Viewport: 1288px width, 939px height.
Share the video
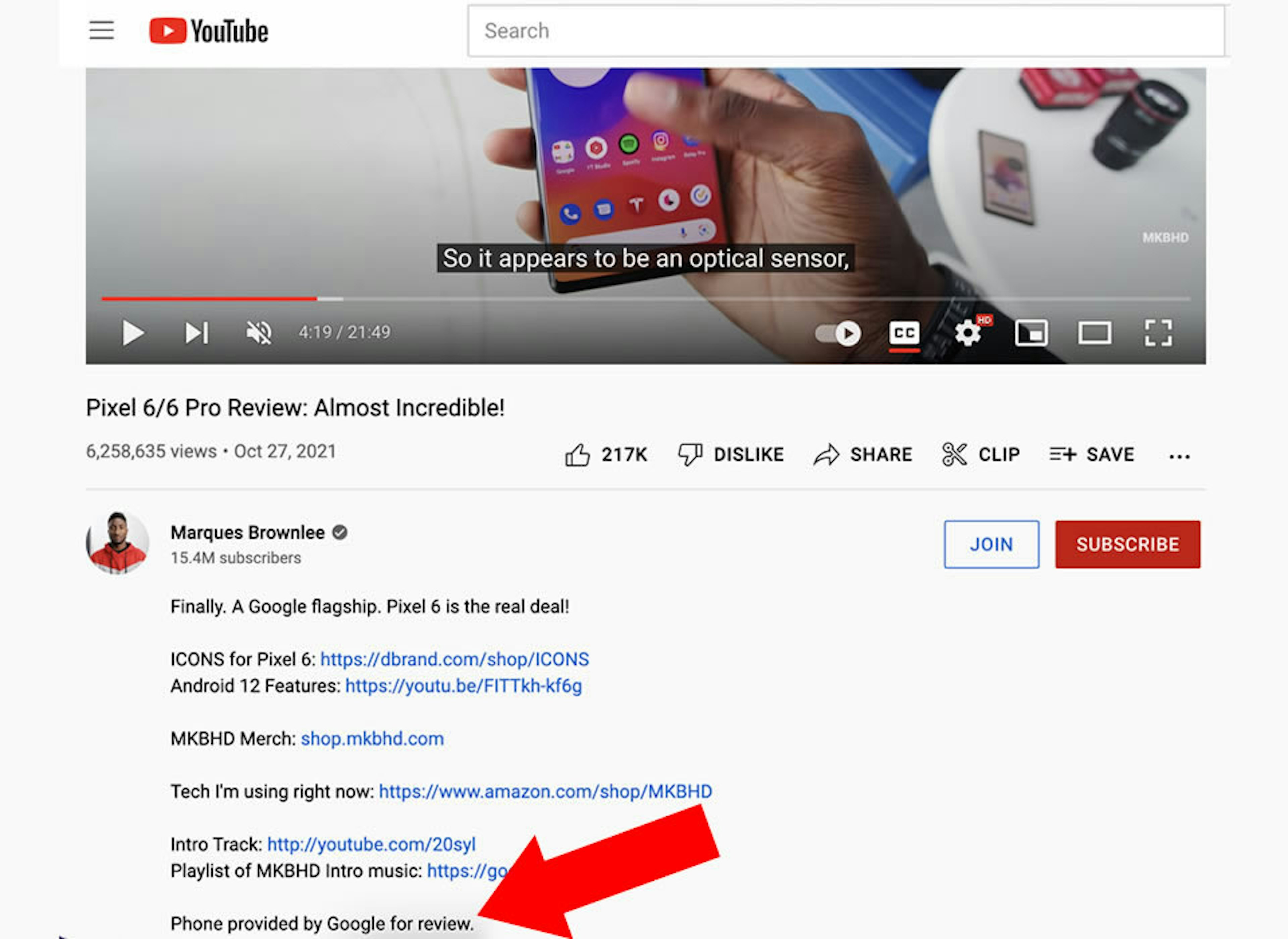(x=863, y=455)
